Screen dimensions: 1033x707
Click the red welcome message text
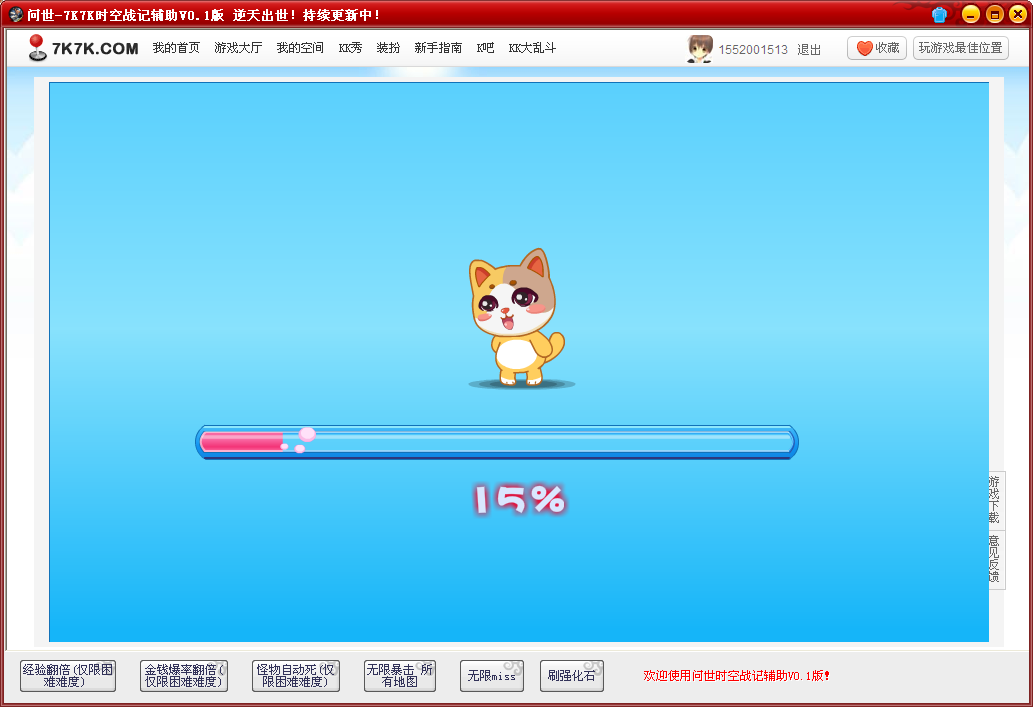737,675
